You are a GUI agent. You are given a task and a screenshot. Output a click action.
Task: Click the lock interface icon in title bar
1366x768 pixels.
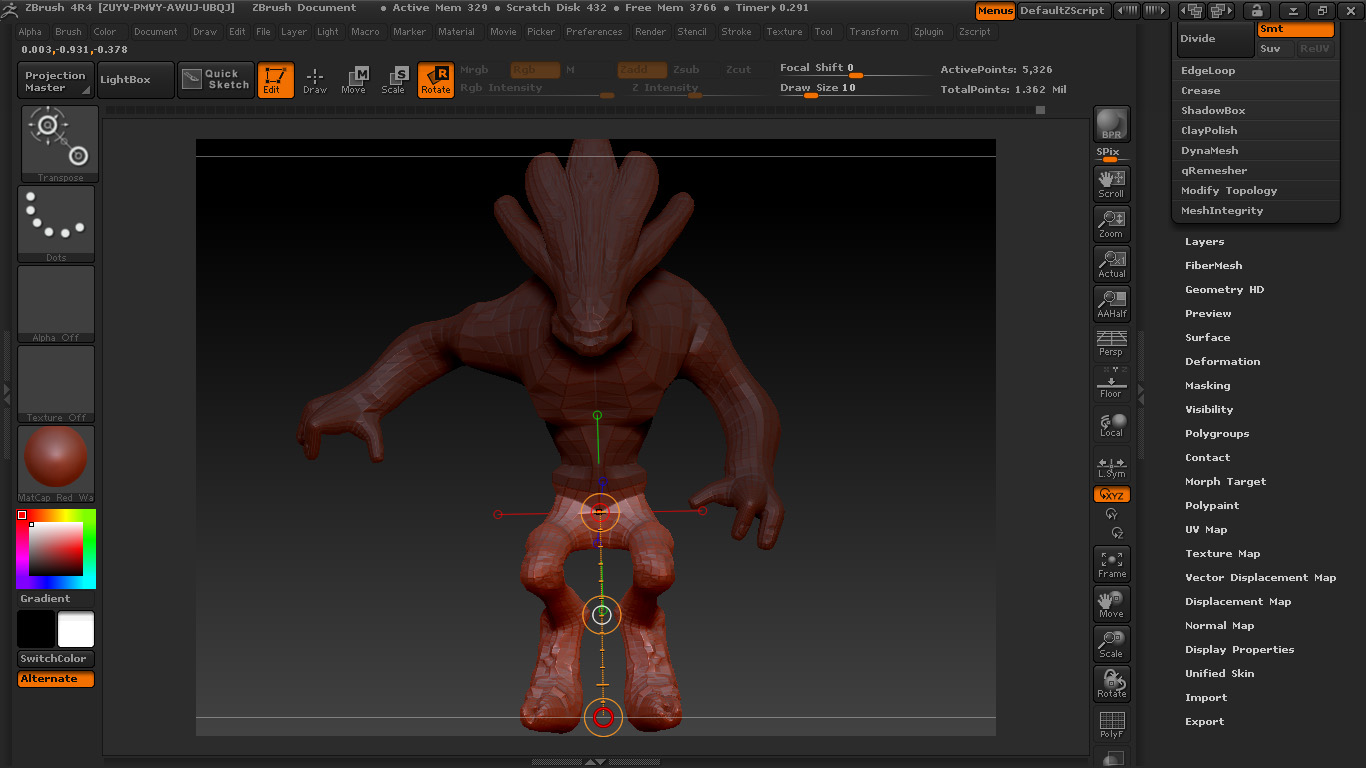tap(1255, 11)
